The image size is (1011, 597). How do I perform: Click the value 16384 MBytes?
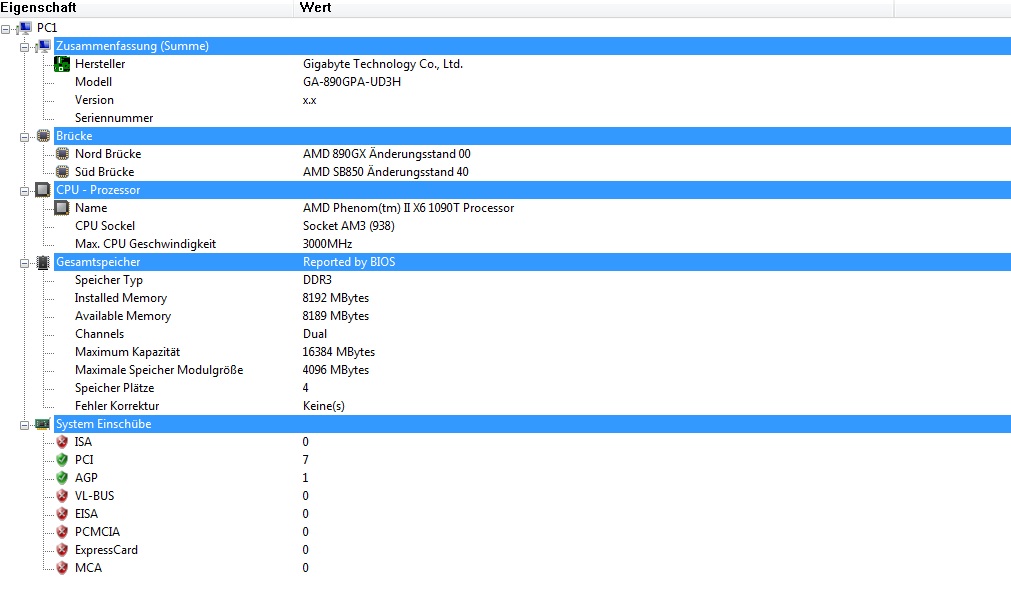pyautogui.click(x=339, y=352)
